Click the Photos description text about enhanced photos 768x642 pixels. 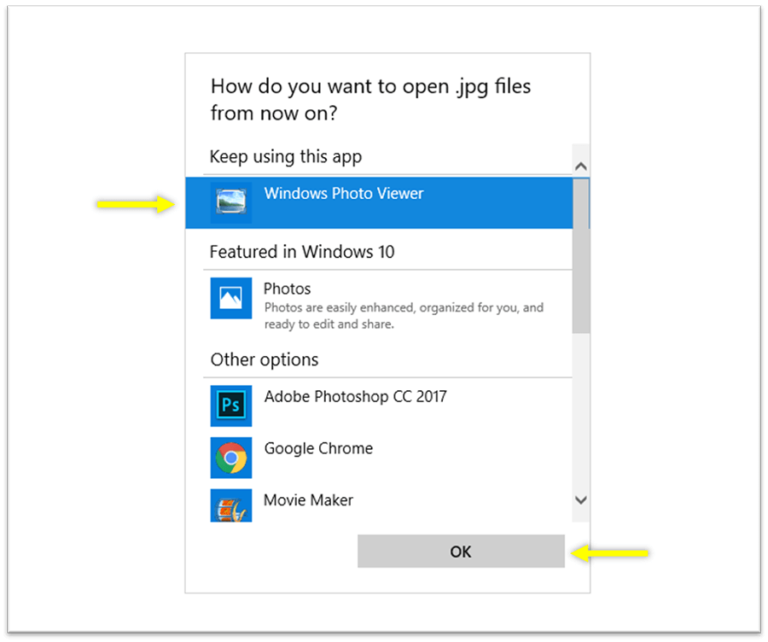[x=404, y=316]
